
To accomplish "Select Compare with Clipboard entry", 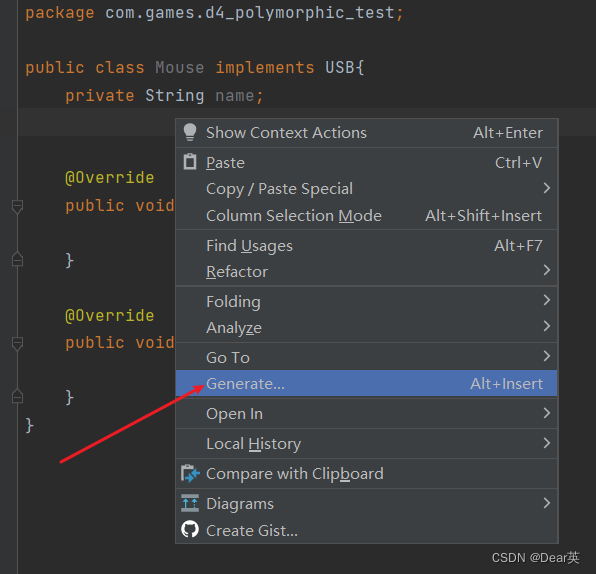I will (x=366, y=474).
